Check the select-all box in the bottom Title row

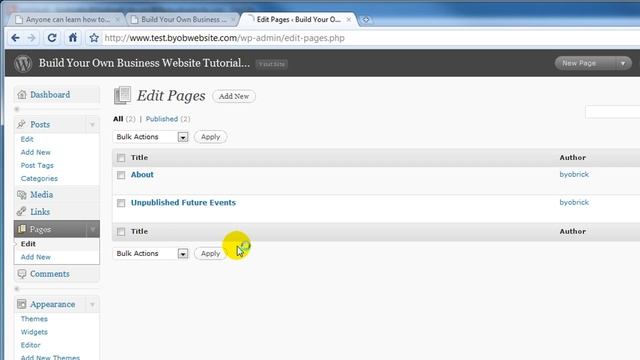click(x=121, y=232)
